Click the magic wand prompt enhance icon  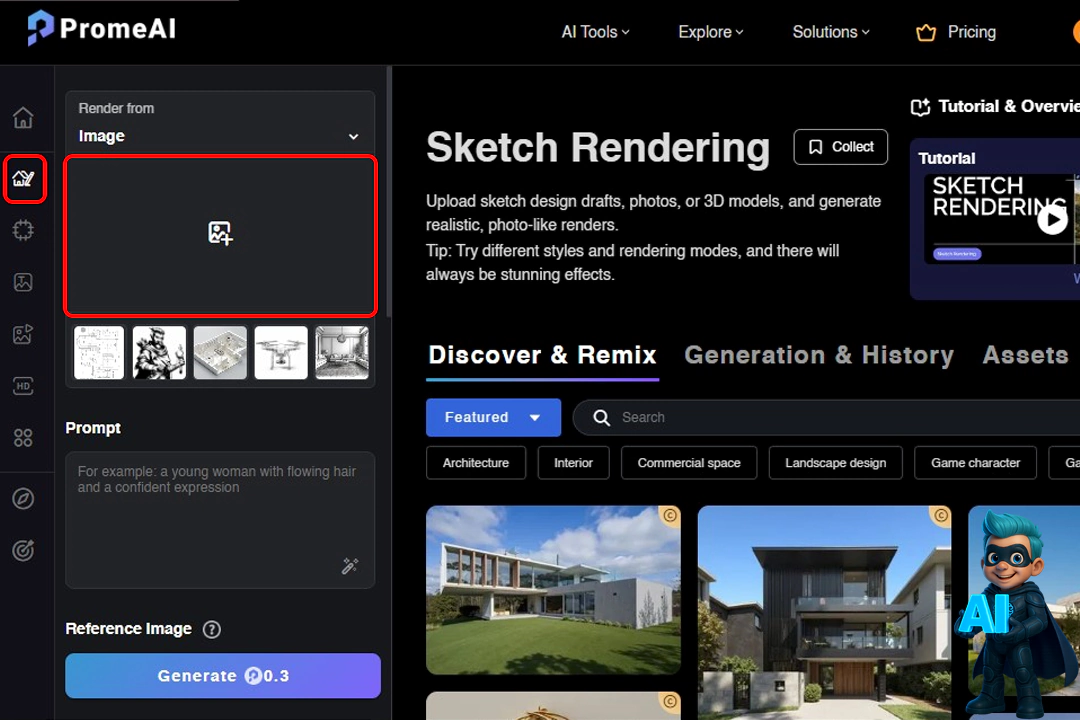click(x=350, y=566)
